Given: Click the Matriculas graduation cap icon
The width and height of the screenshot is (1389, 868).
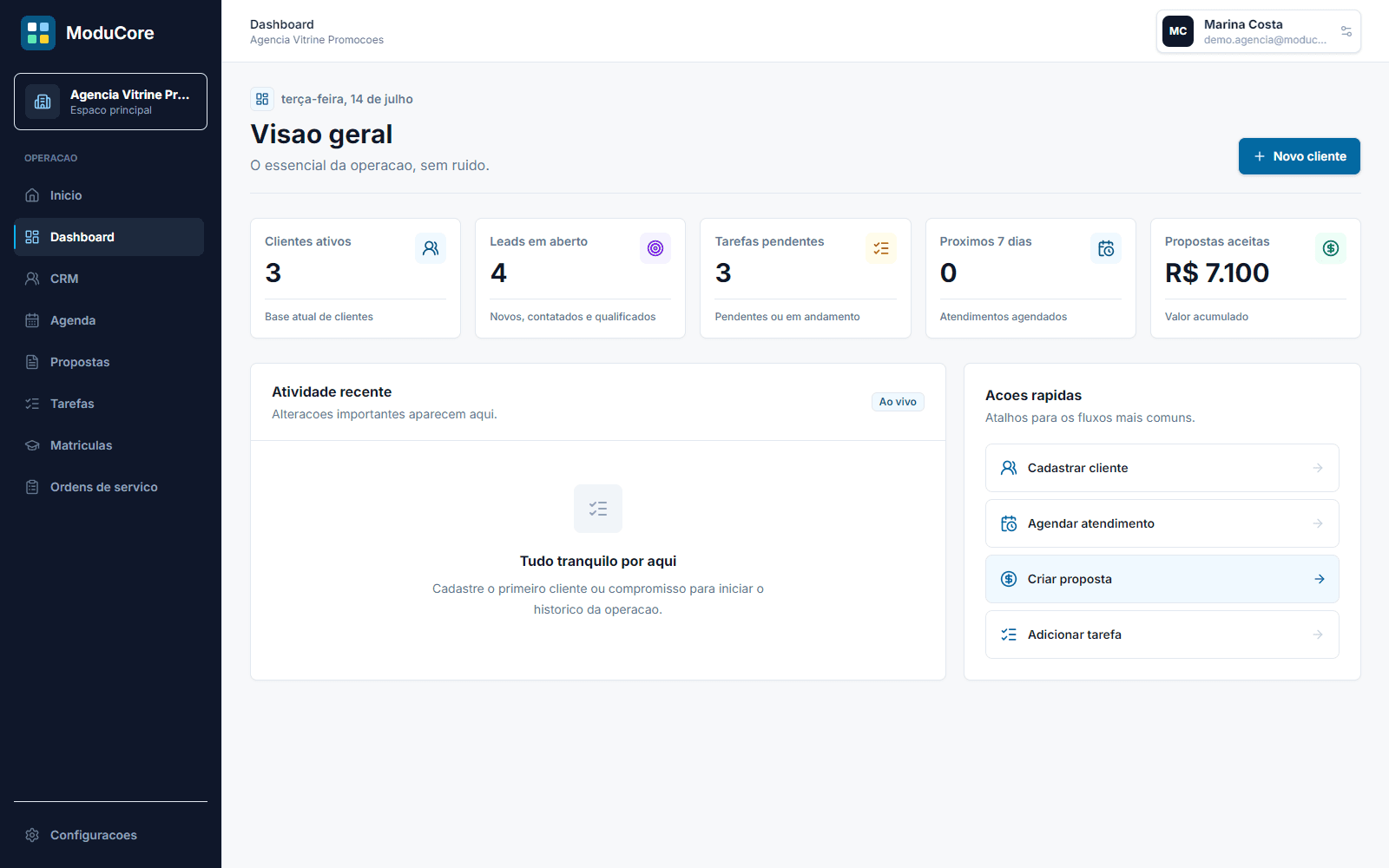Looking at the screenshot, I should [32, 445].
